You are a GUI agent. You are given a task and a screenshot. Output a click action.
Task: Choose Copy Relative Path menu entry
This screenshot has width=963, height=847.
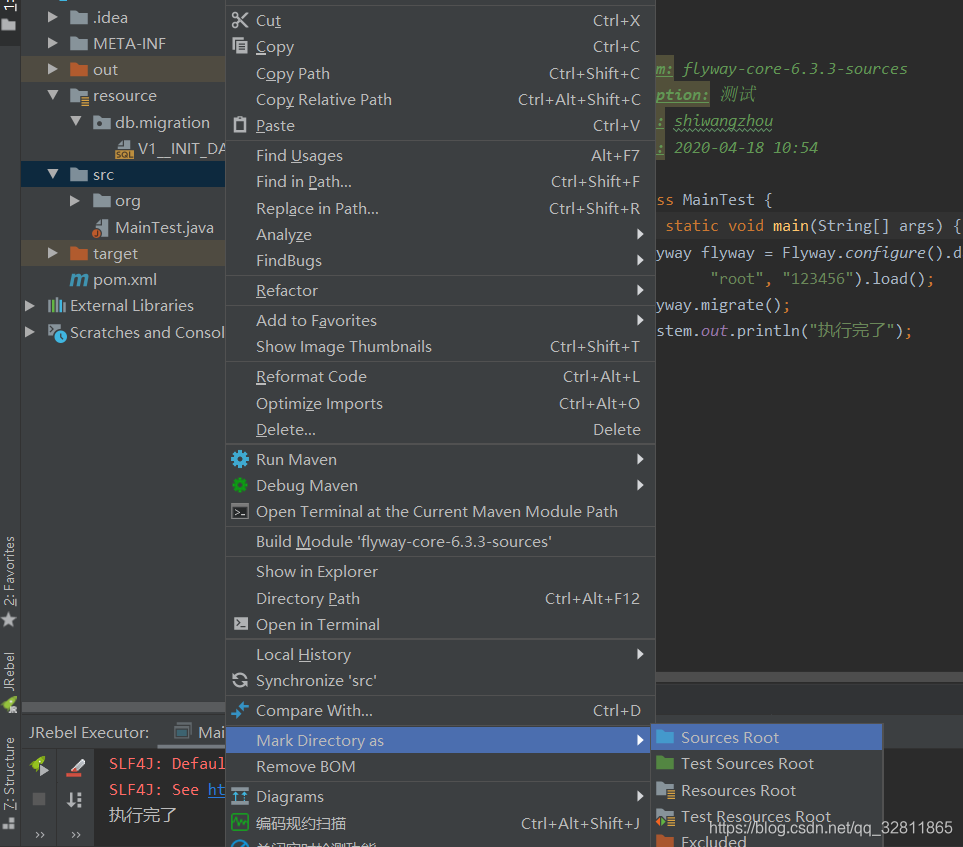click(440, 100)
